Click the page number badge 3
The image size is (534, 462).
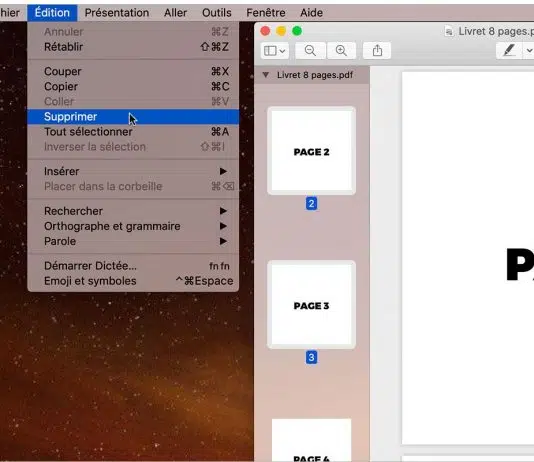311,357
